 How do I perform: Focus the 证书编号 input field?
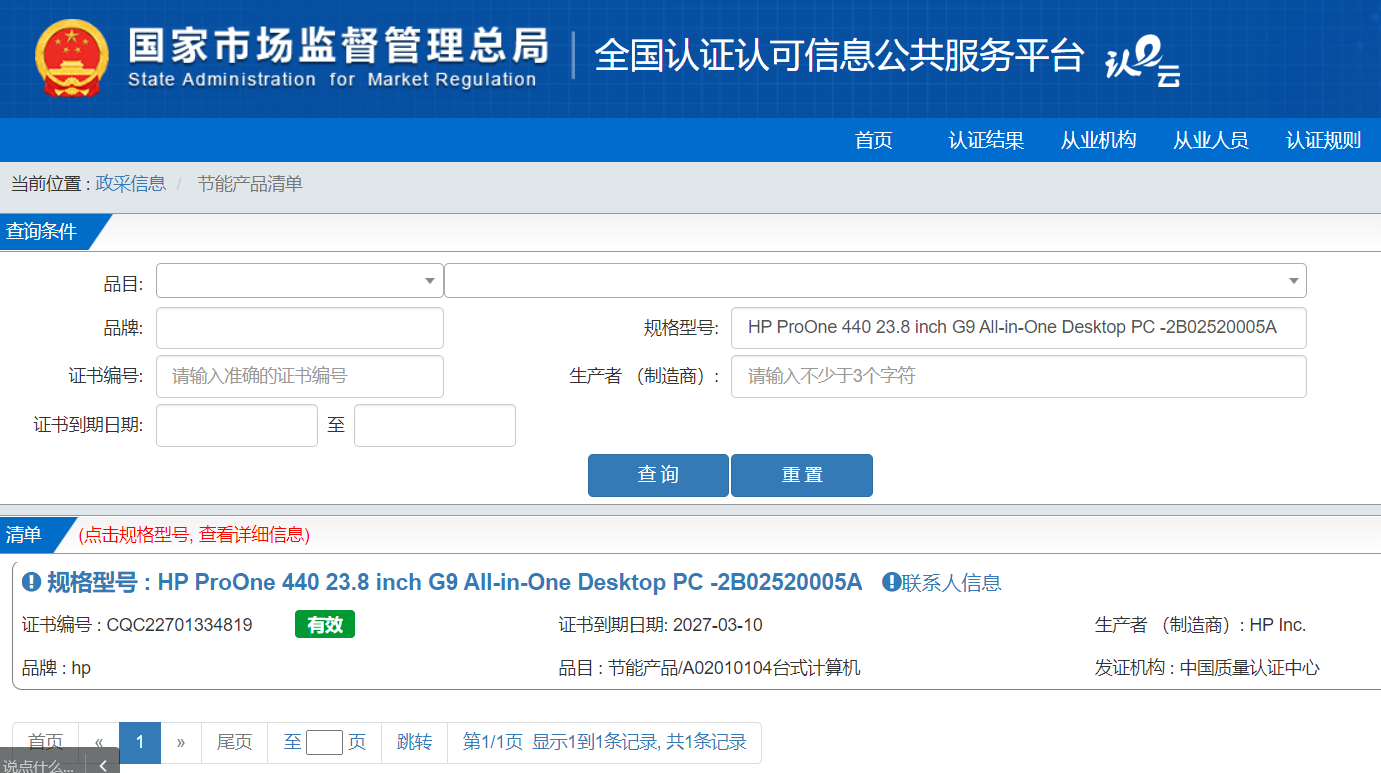300,376
